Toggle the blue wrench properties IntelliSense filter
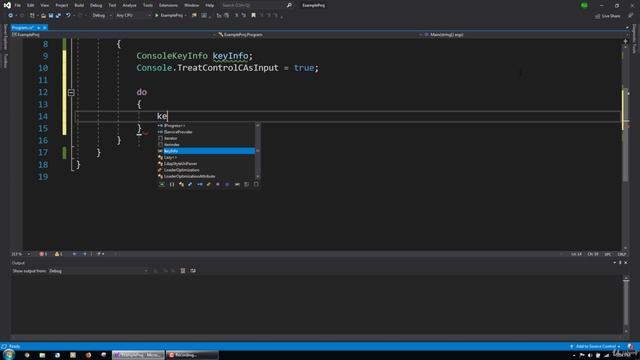The image size is (640, 360). point(190,184)
